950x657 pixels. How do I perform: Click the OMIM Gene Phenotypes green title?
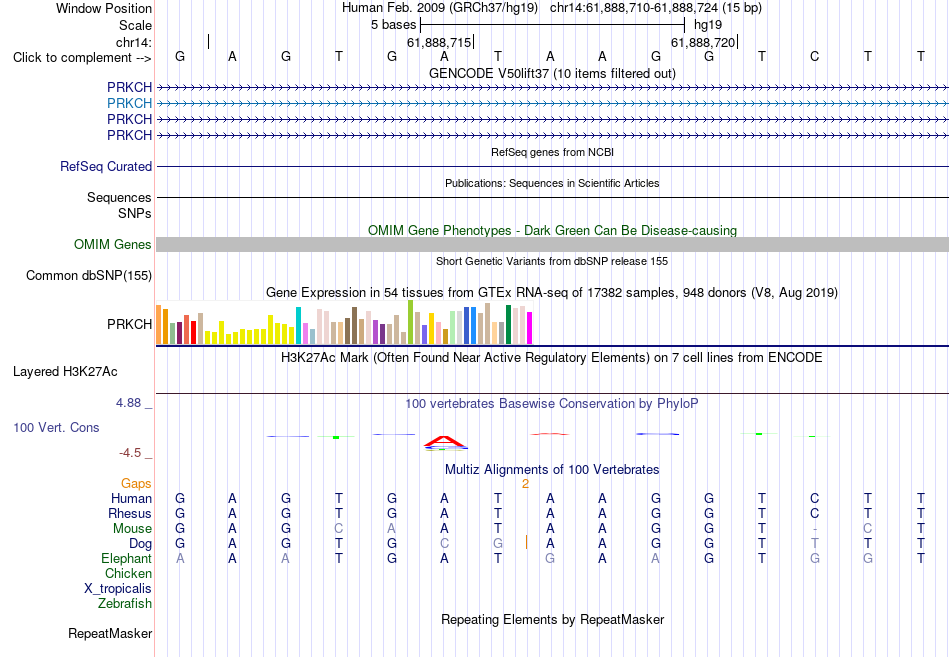[552, 230]
